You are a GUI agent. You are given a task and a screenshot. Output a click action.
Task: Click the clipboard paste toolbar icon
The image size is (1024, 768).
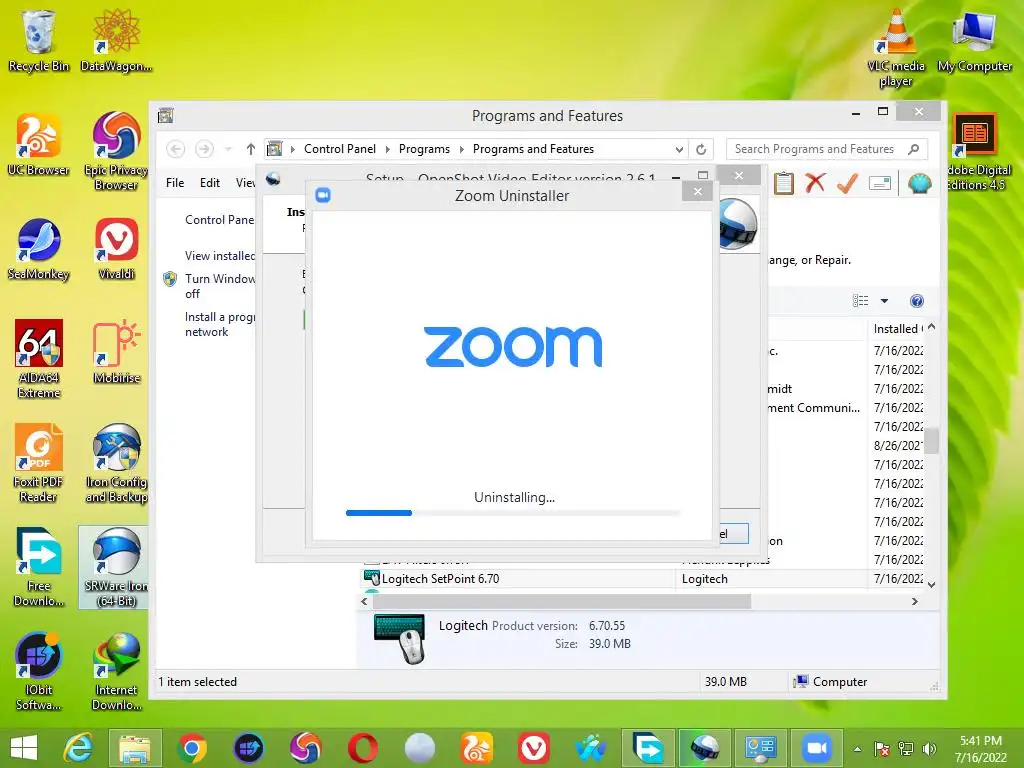[x=783, y=183]
